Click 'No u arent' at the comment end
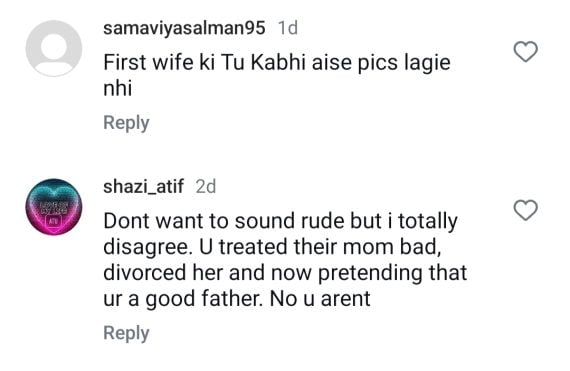Viewport: 570px width, 371px height. (320, 299)
